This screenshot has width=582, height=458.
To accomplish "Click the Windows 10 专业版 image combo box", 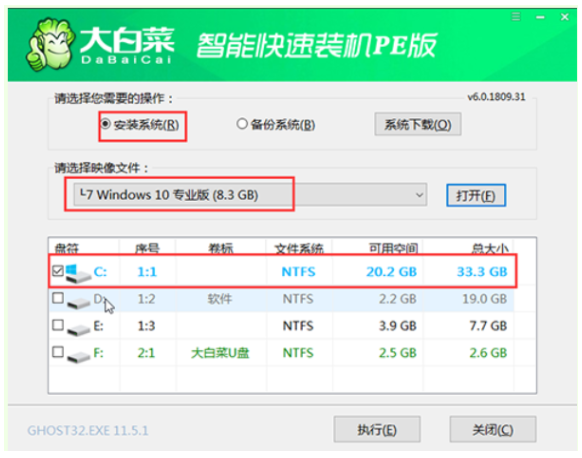I will point(250,194).
